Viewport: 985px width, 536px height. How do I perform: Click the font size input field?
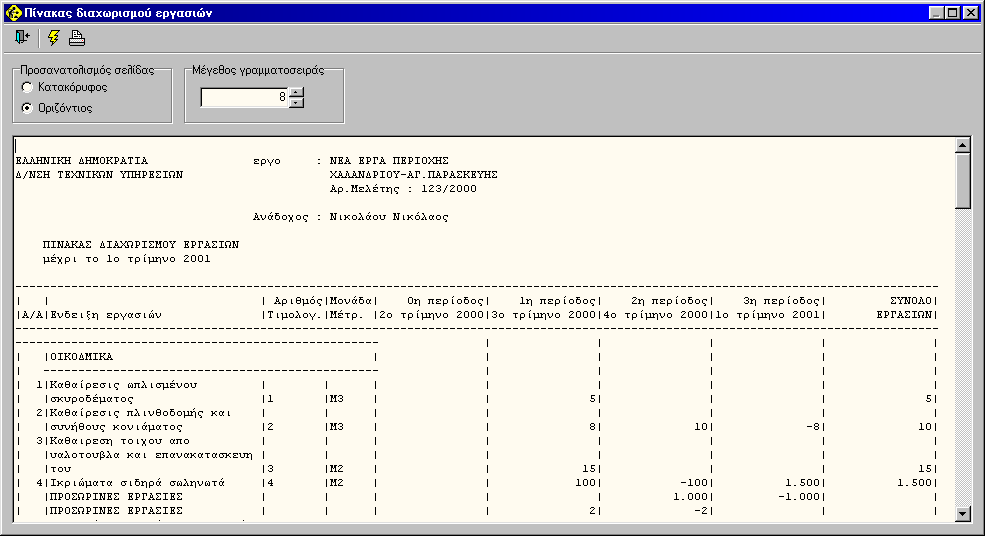(245, 97)
